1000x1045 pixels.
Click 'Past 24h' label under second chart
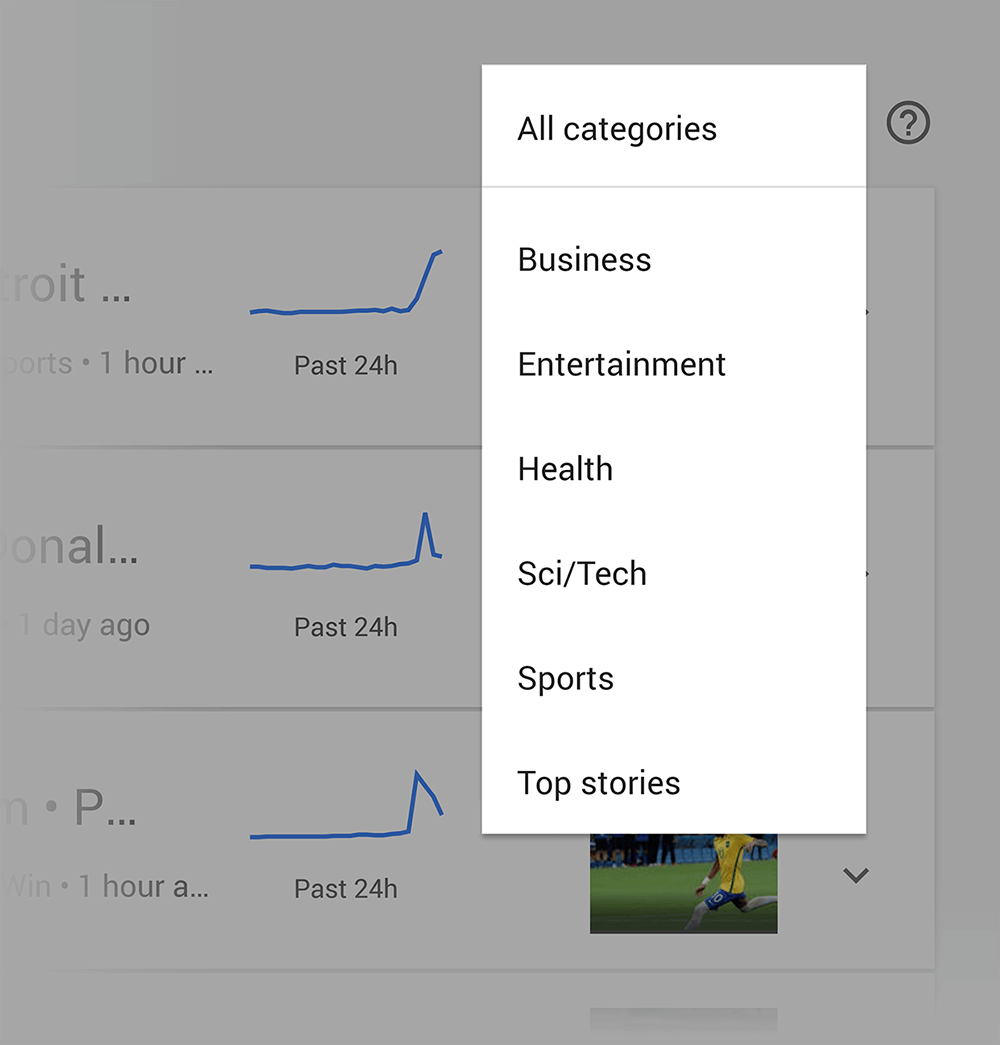point(346,627)
